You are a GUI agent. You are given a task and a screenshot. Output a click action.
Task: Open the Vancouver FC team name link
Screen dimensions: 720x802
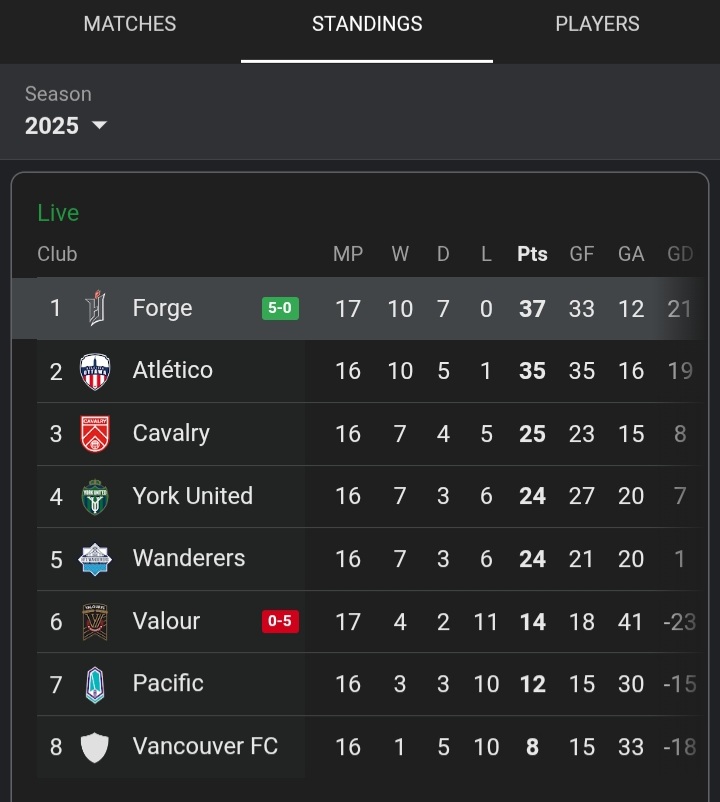coord(205,746)
